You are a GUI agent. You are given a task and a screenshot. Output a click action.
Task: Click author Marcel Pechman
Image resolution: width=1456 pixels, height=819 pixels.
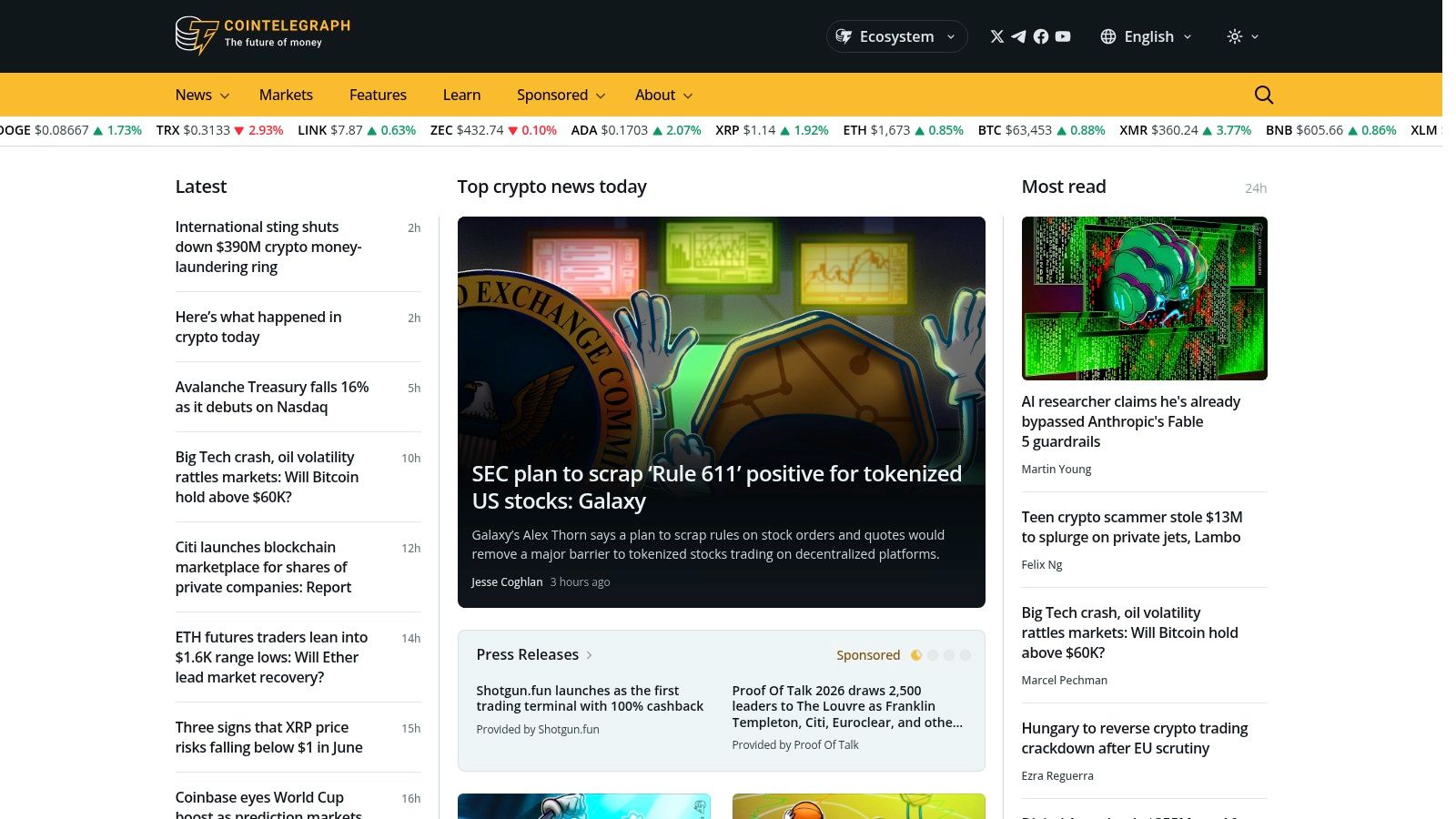pyautogui.click(x=1064, y=680)
